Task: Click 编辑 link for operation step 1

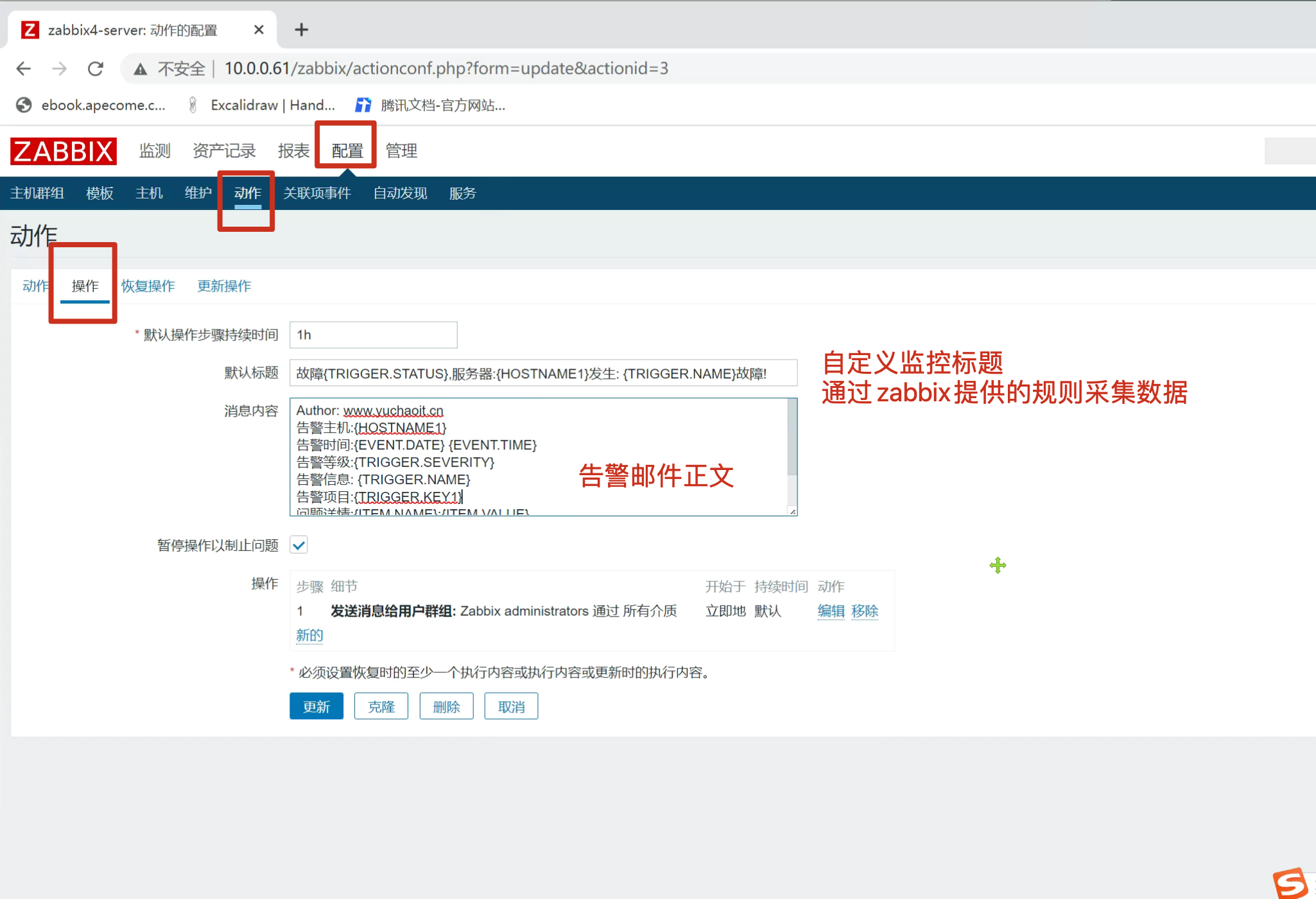Action: (x=830, y=611)
